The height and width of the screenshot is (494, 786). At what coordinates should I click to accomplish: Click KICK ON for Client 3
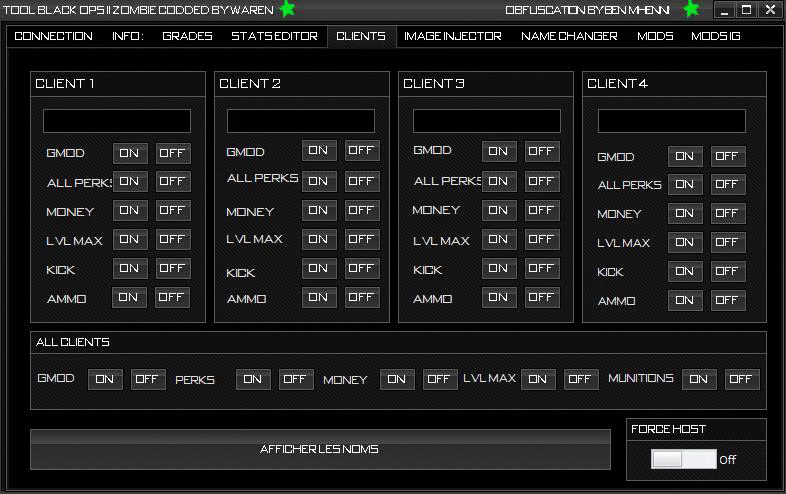pos(499,268)
